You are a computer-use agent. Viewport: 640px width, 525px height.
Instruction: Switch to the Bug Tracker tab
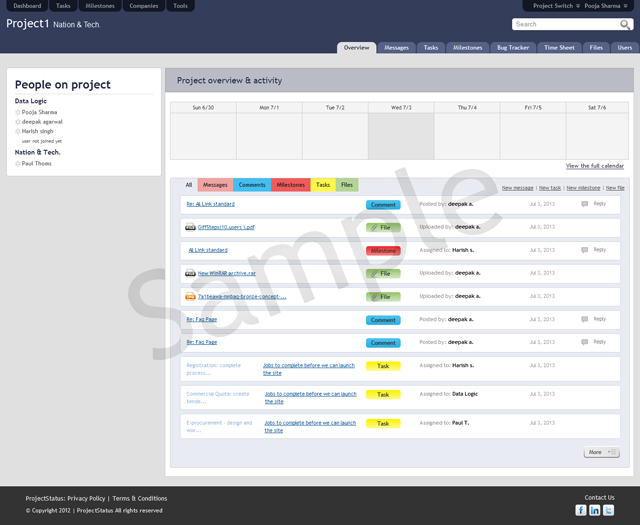[513, 47]
